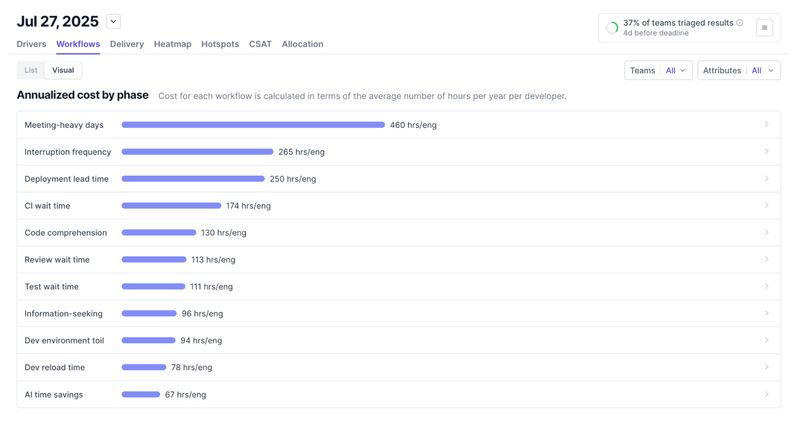This screenshot has height=427, width=800.
Task: Expand Meeting-heavy days row chevron
Action: point(766,125)
